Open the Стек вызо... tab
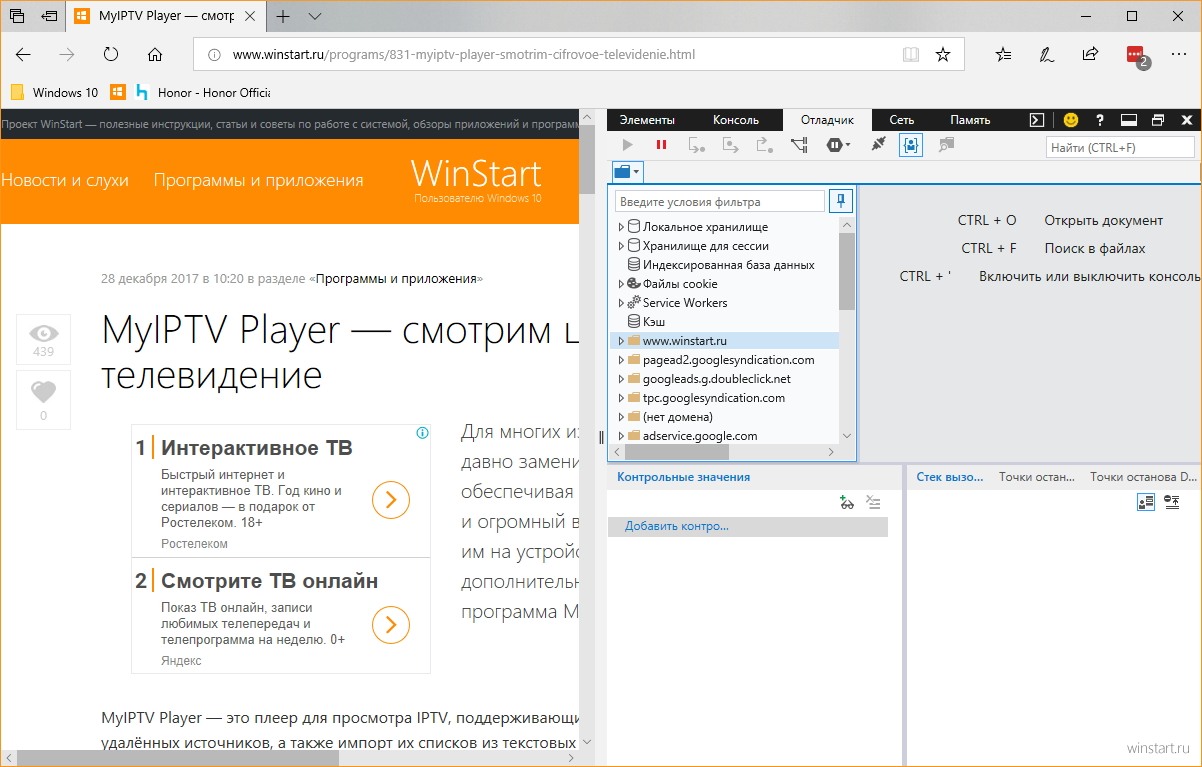 coord(950,477)
